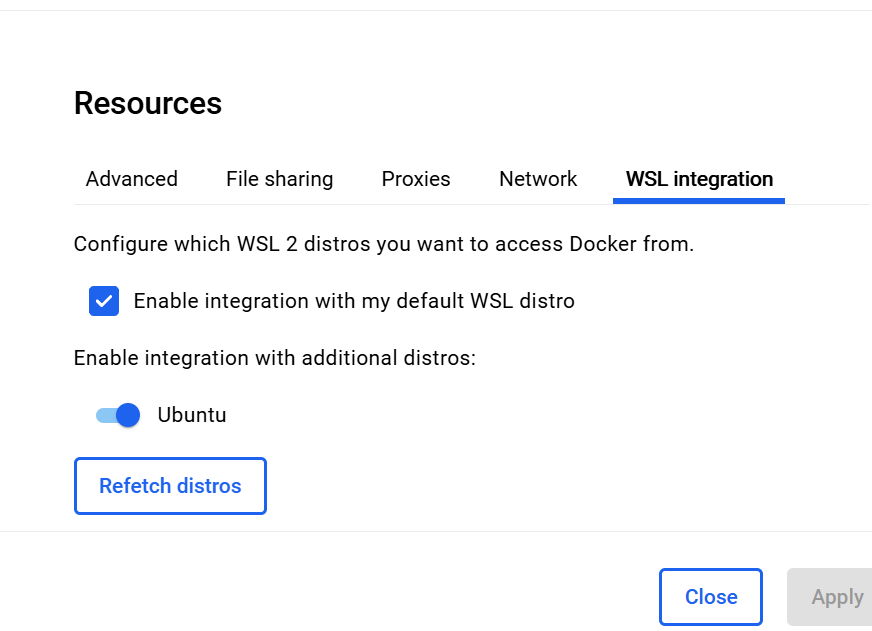This screenshot has width=872, height=631.
Task: Uncheck default WSL distro integration checkbox
Action: (104, 301)
